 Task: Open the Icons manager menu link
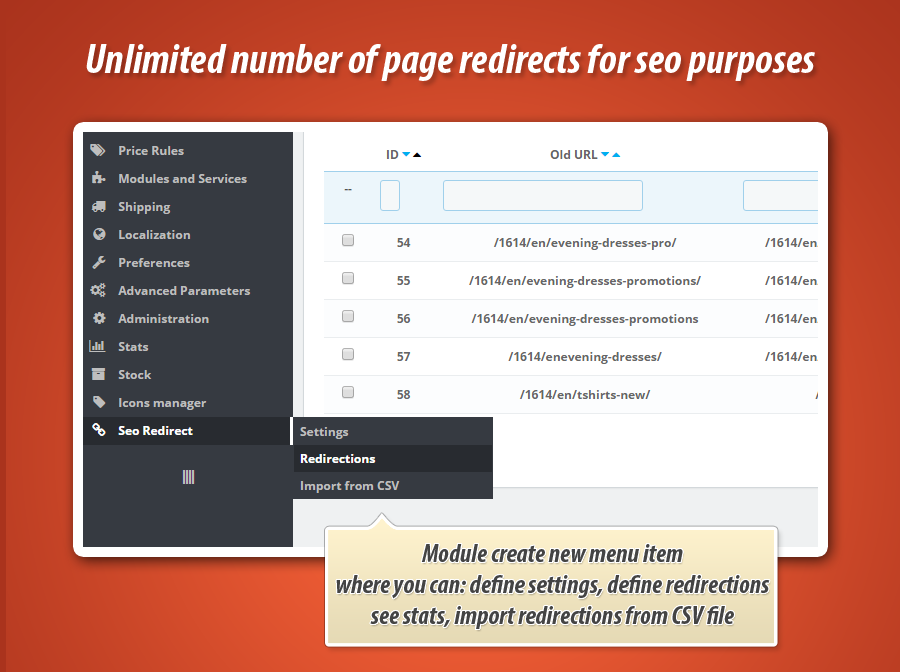(162, 403)
